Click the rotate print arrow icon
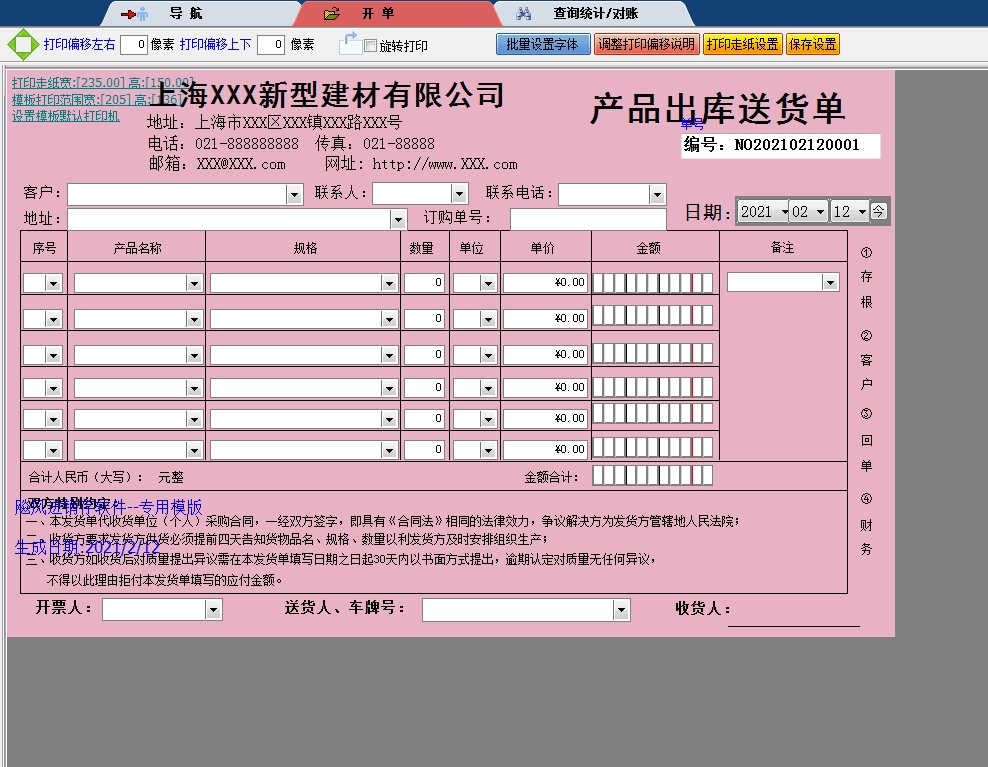The height and width of the screenshot is (767, 988). (x=350, y=43)
